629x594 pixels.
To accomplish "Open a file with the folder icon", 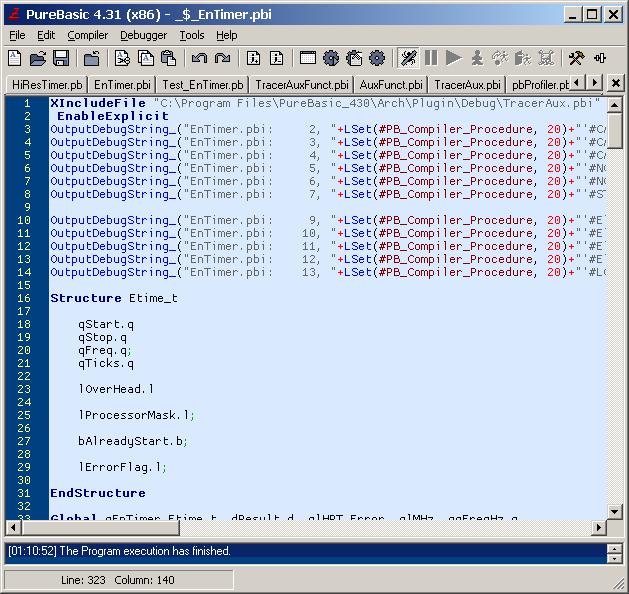I will pyautogui.click(x=38, y=58).
